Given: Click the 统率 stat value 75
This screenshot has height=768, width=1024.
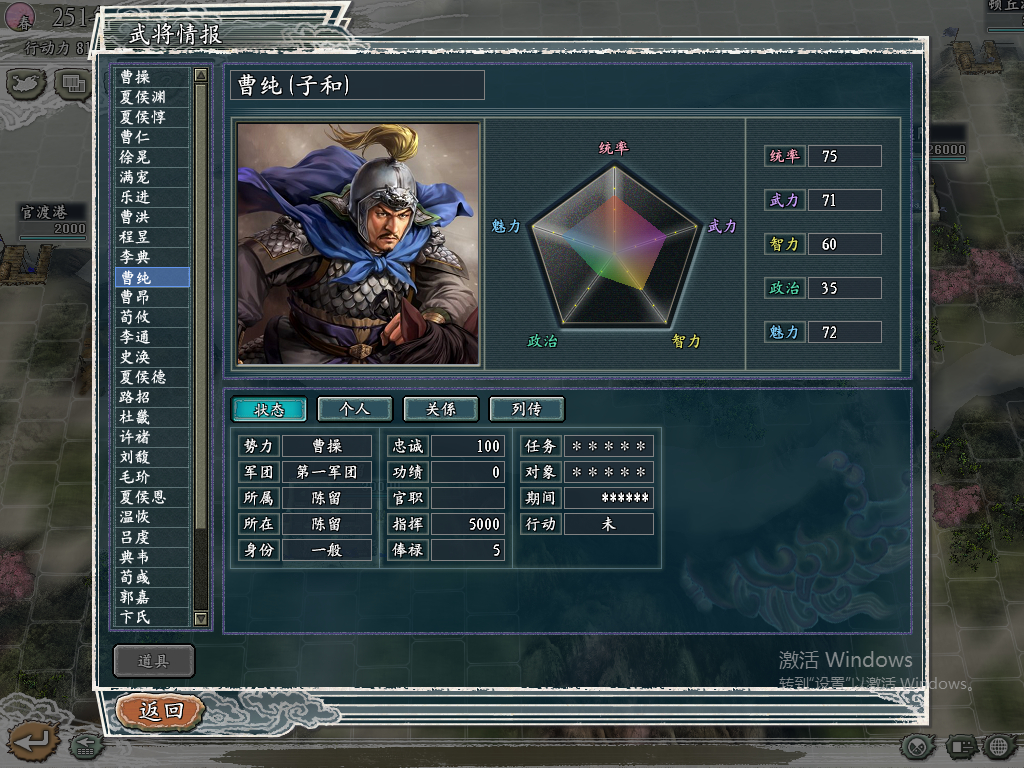Looking at the screenshot, I should 845,156.
